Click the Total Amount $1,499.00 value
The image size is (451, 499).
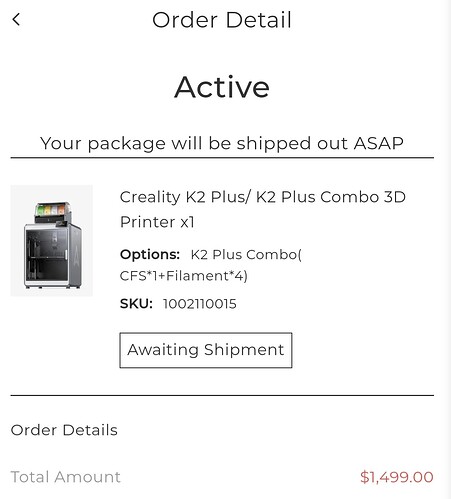tap(397, 477)
